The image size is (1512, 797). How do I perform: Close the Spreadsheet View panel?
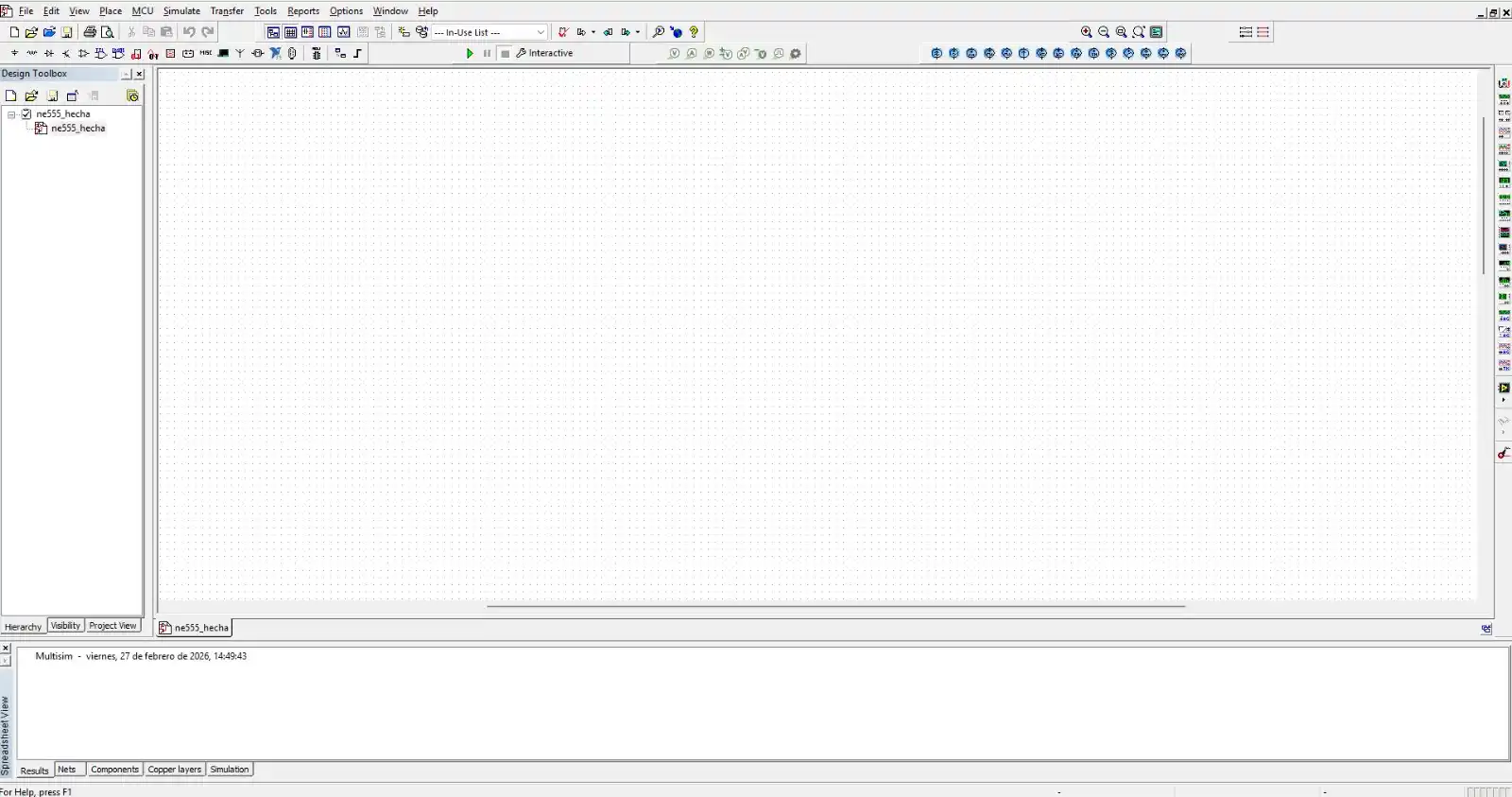click(6, 648)
